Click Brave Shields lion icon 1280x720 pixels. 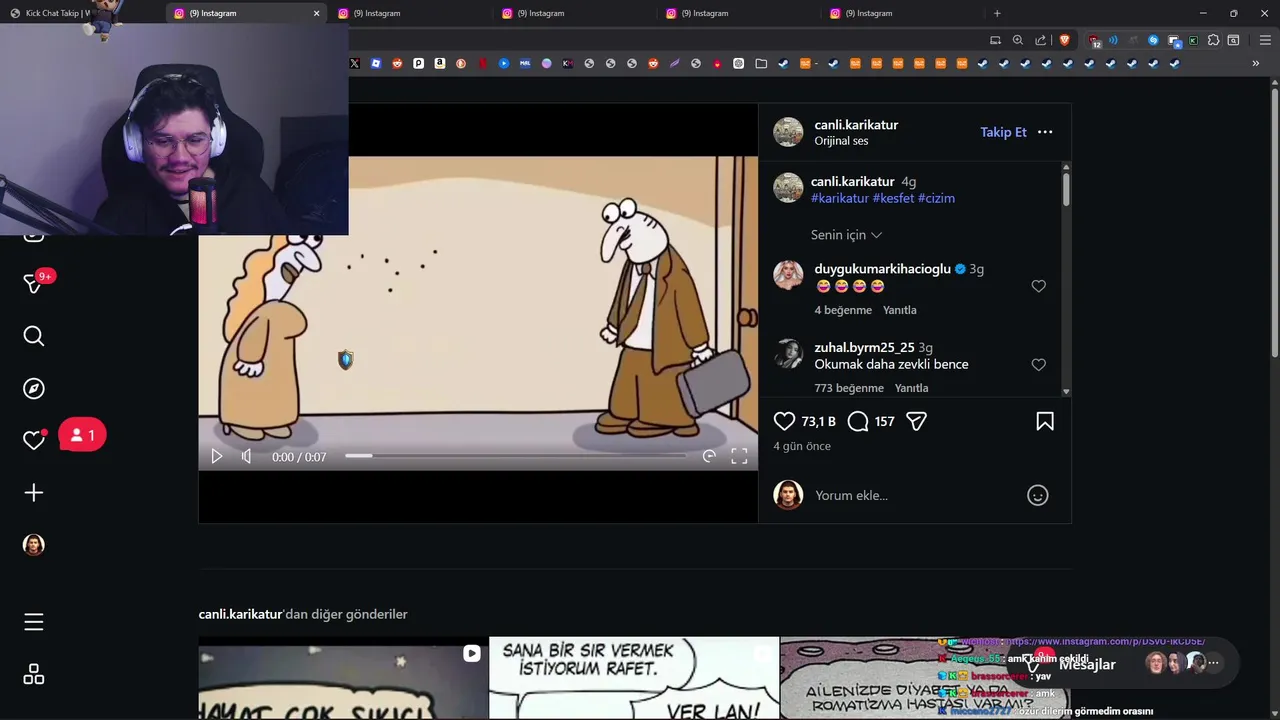[x=1064, y=40]
